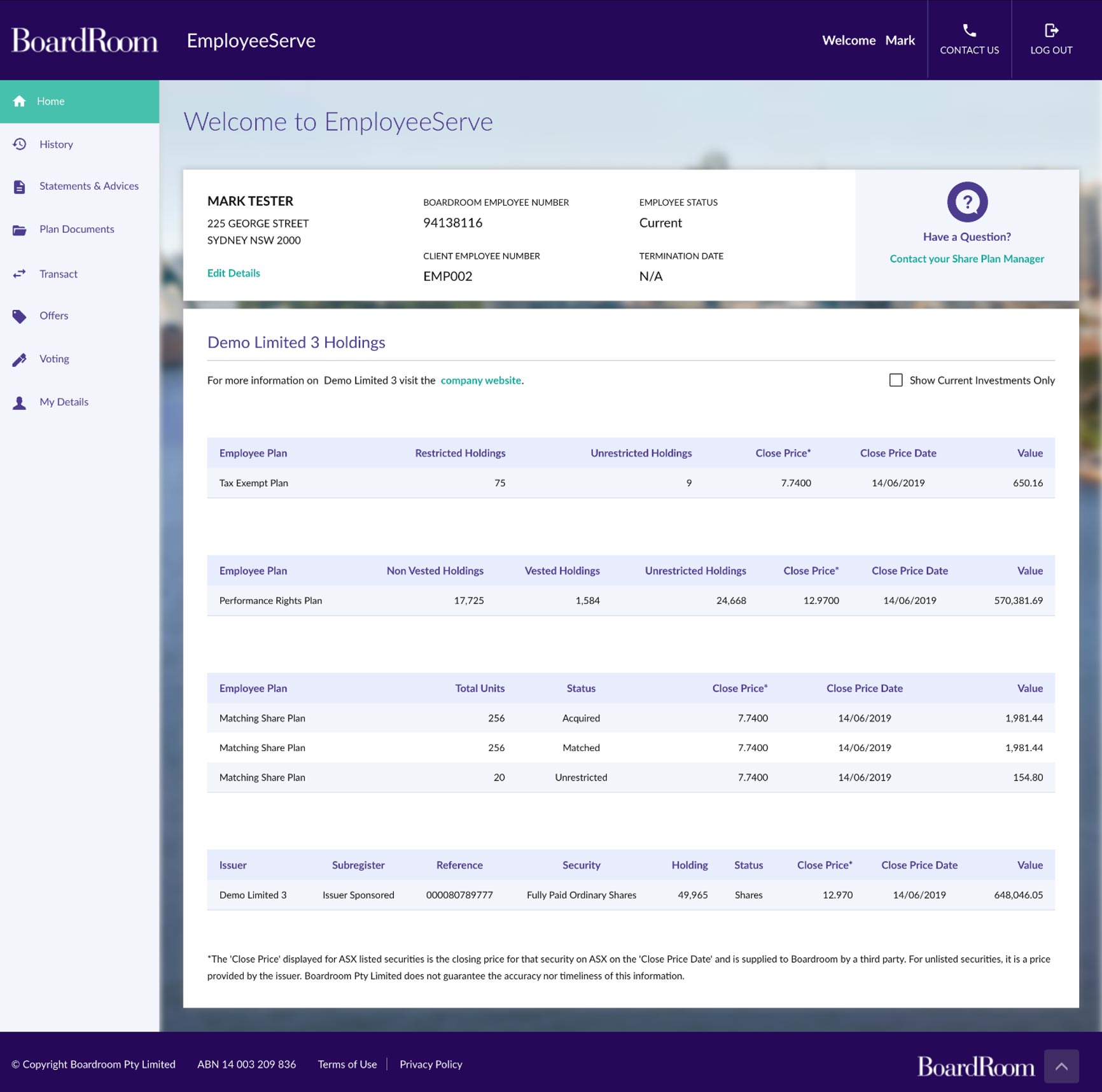Screen dimensions: 1102x1092
Task: Click the question mark help icon
Action: coord(967,202)
